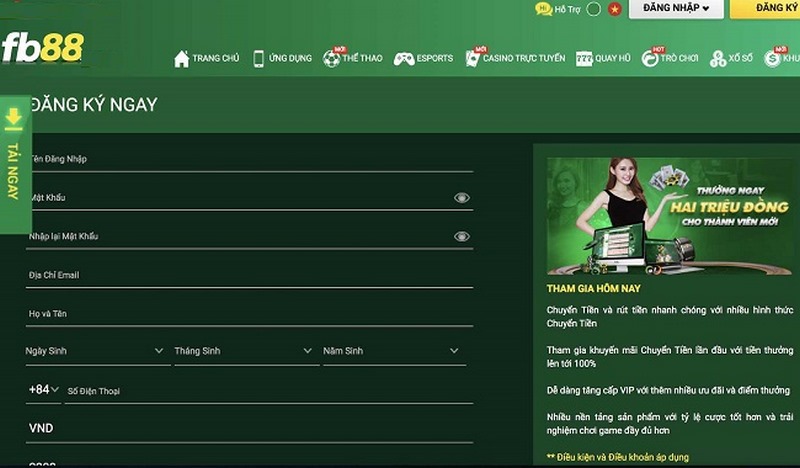Viewport: 800px width, 468px height.
Task: Open the Trò Chơi menu item
Action: [671, 59]
